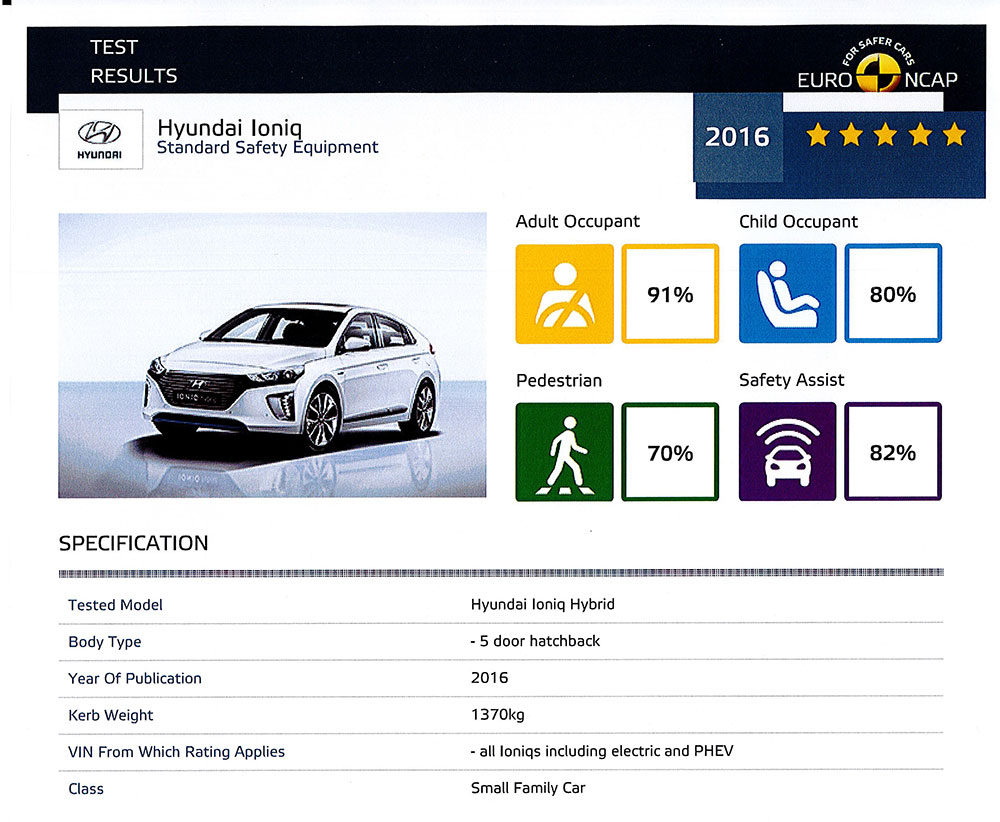Screen dimensions: 1000x822
Task: Click the SPECIFICATION heading
Action: 133,543
